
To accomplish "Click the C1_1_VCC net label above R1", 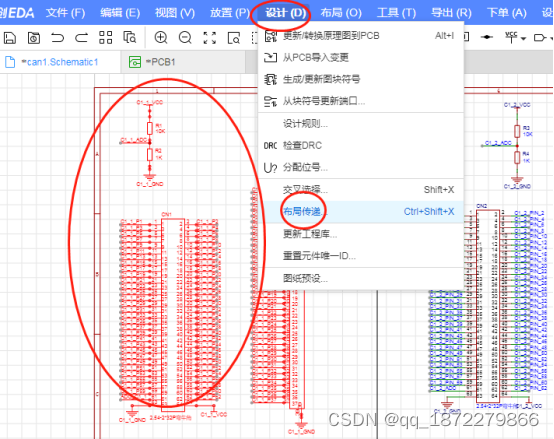I will [x=150, y=102].
